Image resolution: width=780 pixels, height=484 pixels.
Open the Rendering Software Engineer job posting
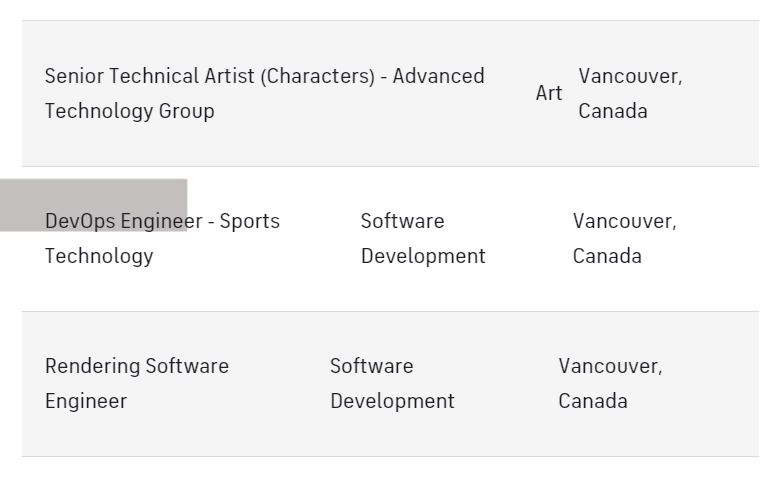137,383
